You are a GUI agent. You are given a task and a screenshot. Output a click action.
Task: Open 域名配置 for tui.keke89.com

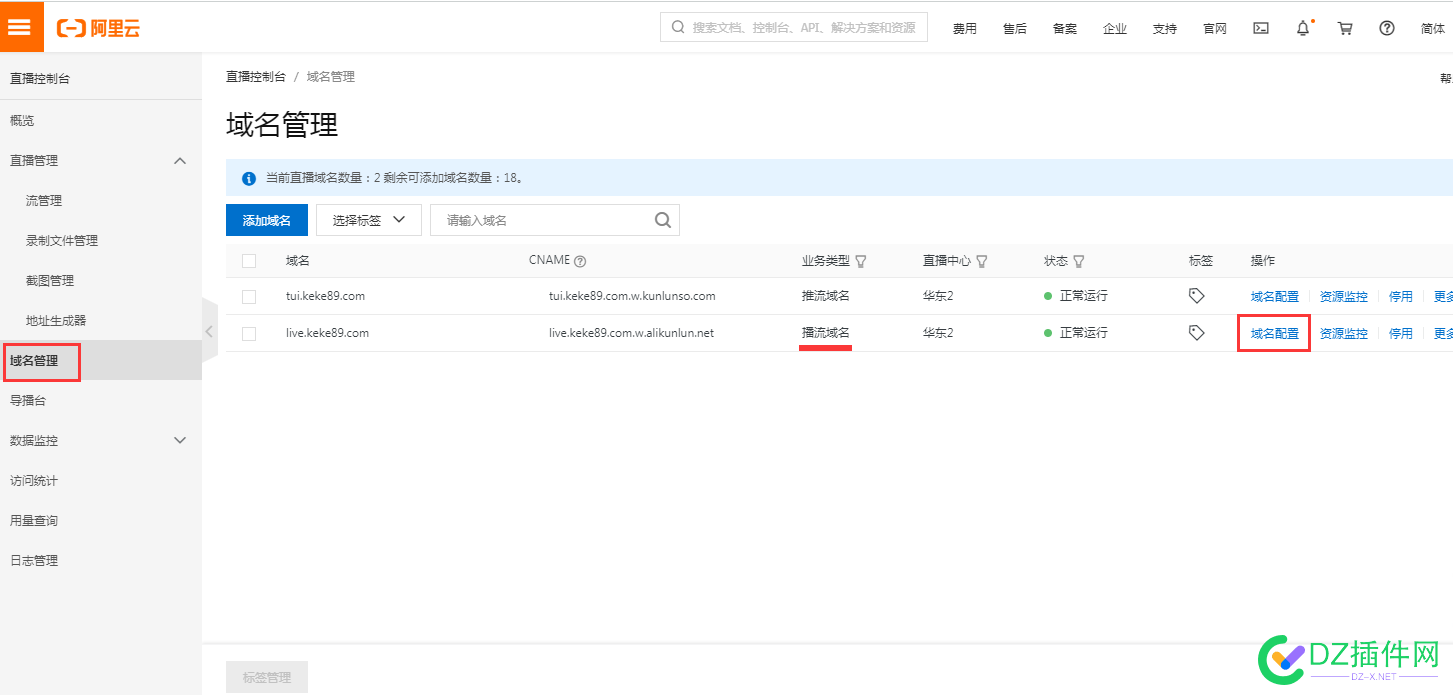1275,296
